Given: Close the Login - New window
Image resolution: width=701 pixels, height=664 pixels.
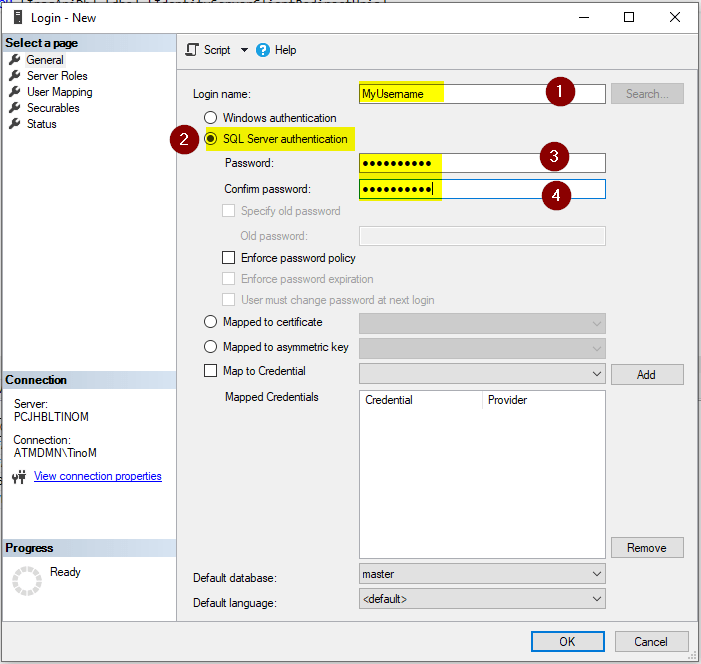Looking at the screenshot, I should pyautogui.click(x=675, y=17).
